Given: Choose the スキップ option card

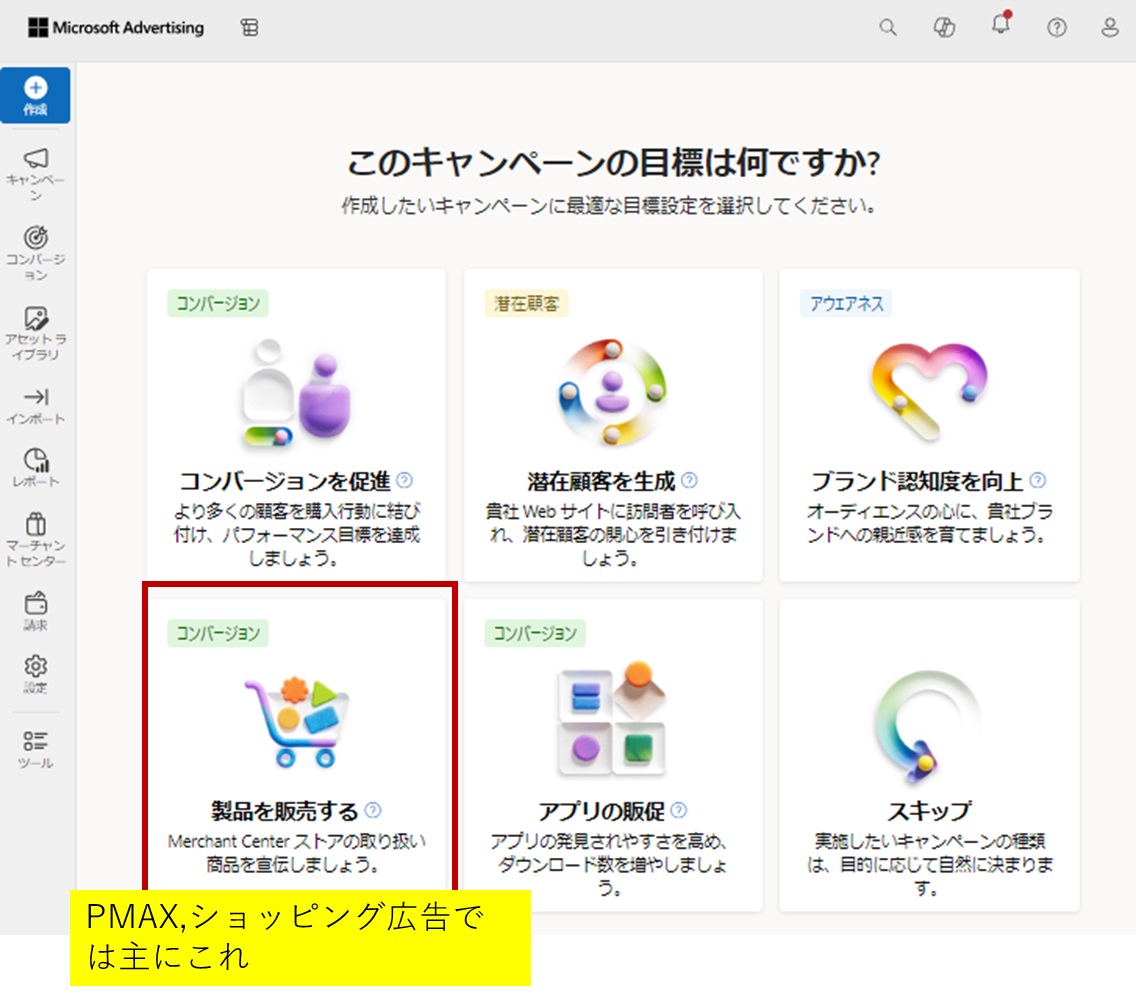Looking at the screenshot, I should point(929,755).
